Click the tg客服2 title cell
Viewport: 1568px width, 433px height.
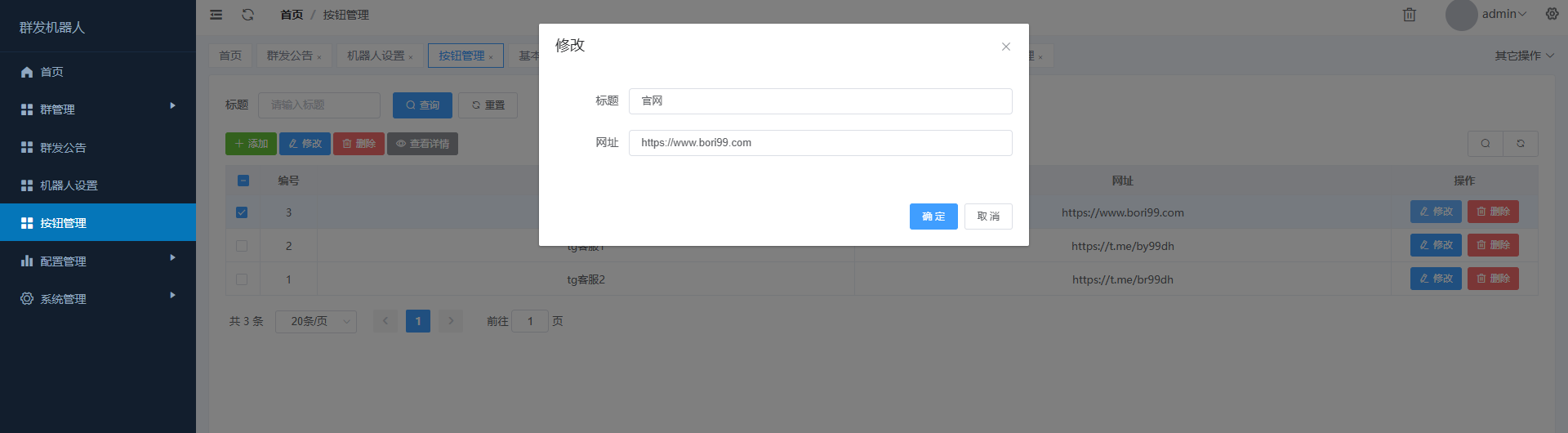point(586,279)
